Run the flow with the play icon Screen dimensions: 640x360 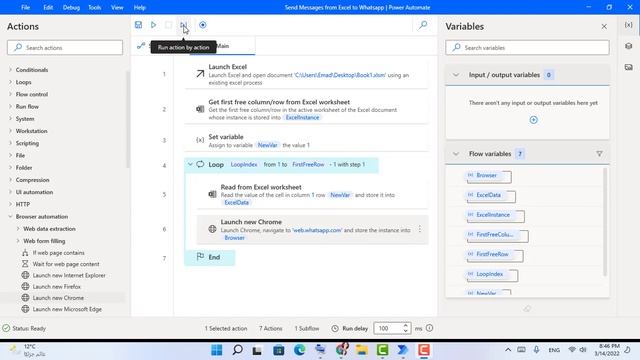coord(153,25)
